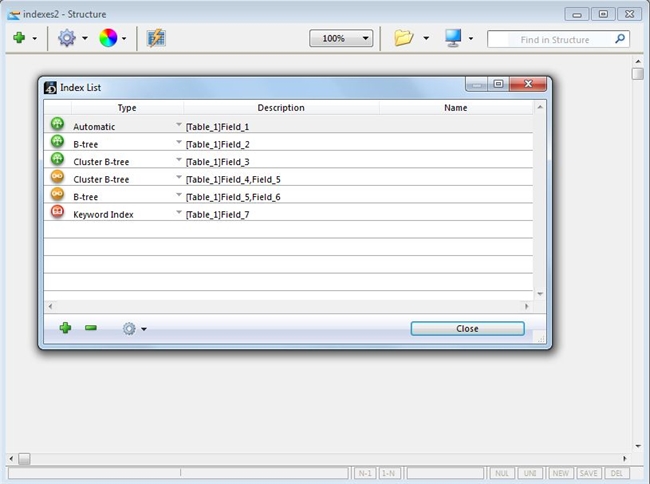Viewport: 650px width, 484px height.
Task: Click Structure window horizontal scrollbar thumb
Action: [24, 459]
